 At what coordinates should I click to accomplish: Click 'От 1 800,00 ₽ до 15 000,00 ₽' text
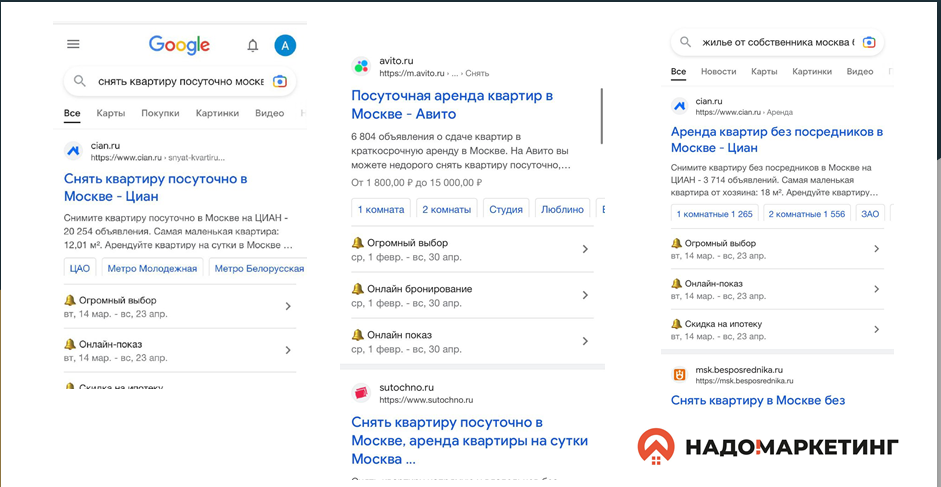[x=417, y=183]
